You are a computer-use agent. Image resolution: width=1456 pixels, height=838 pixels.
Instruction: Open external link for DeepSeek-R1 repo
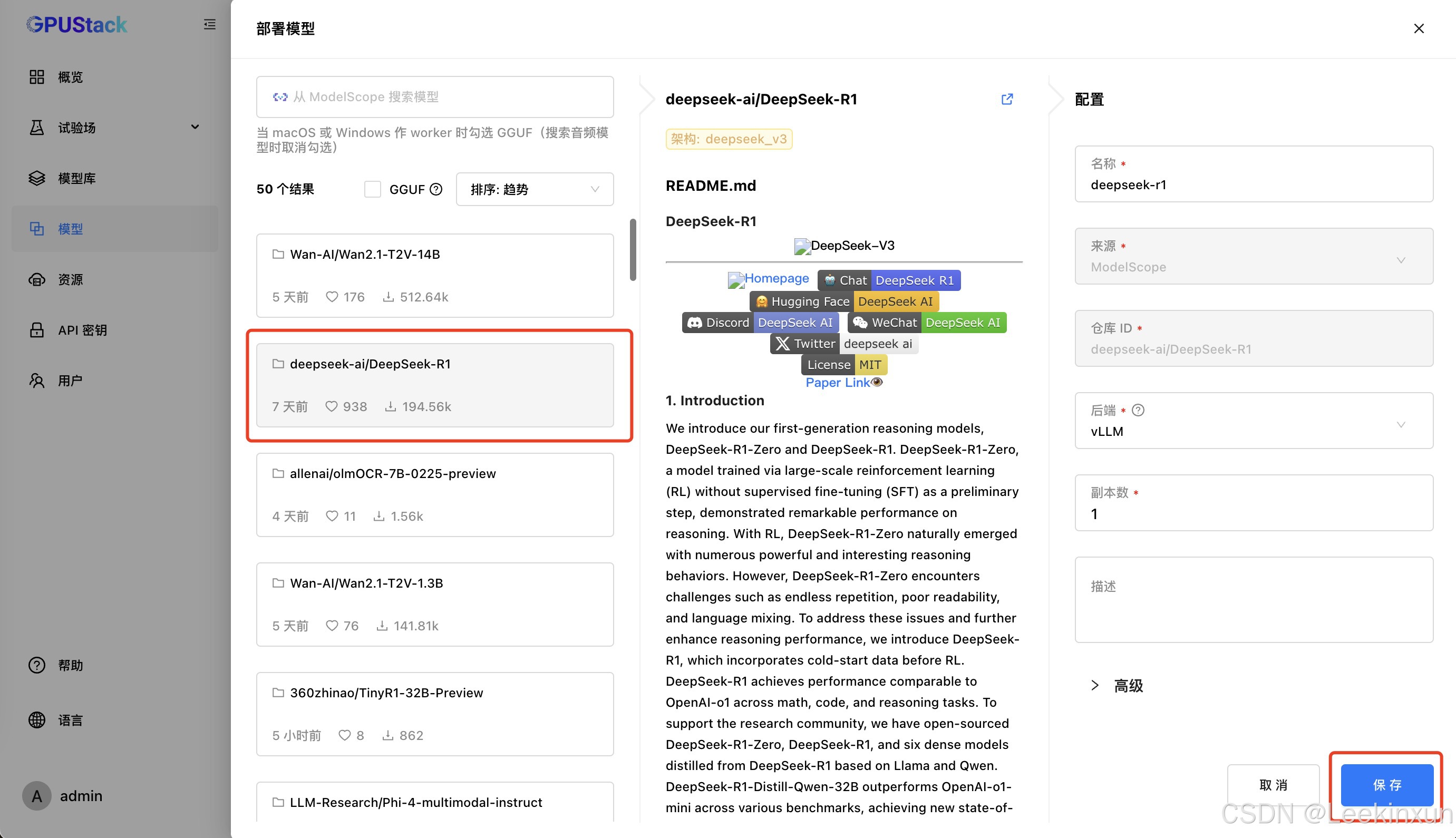click(1006, 99)
